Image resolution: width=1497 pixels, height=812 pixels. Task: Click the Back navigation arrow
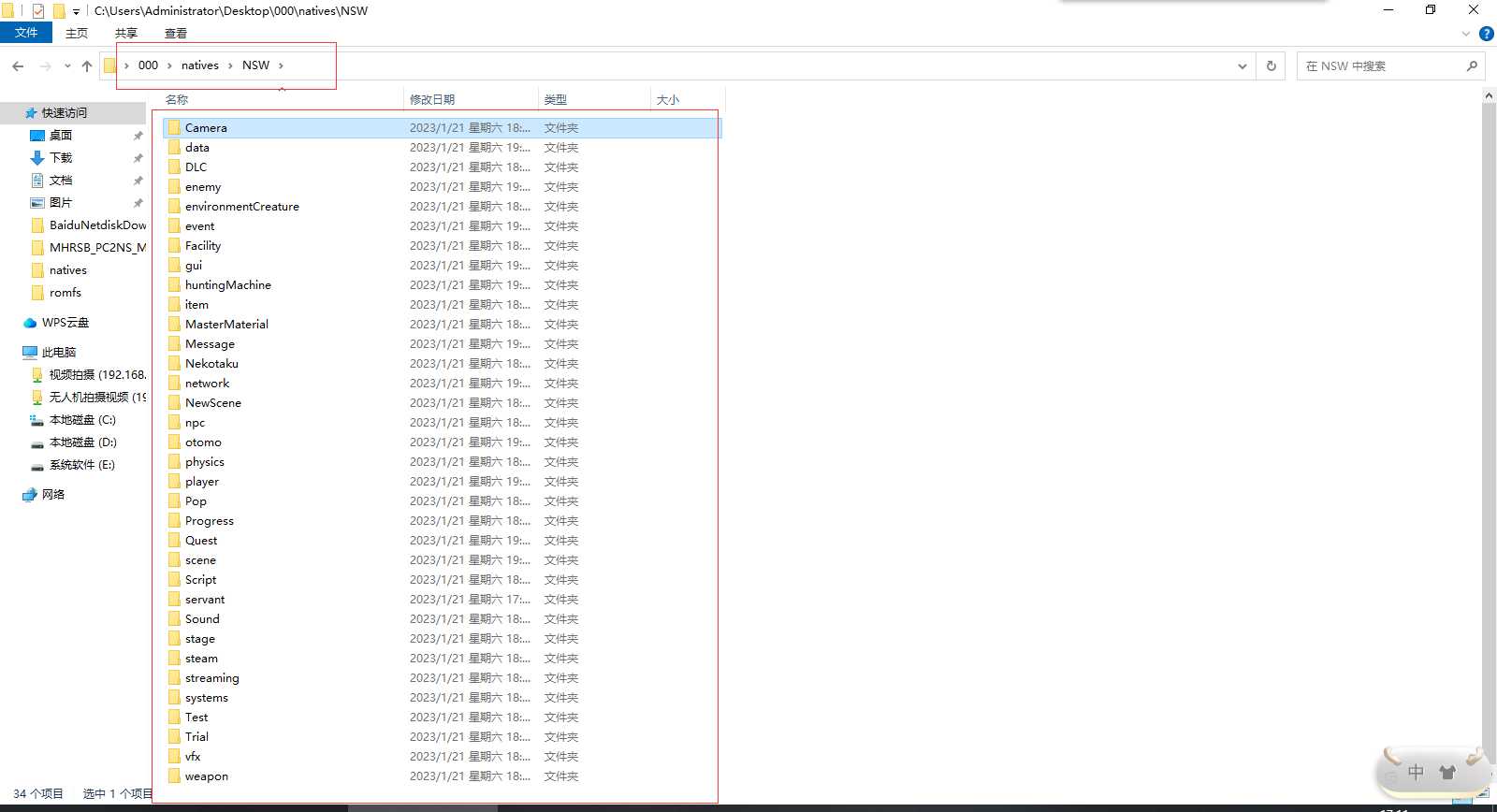coord(18,66)
